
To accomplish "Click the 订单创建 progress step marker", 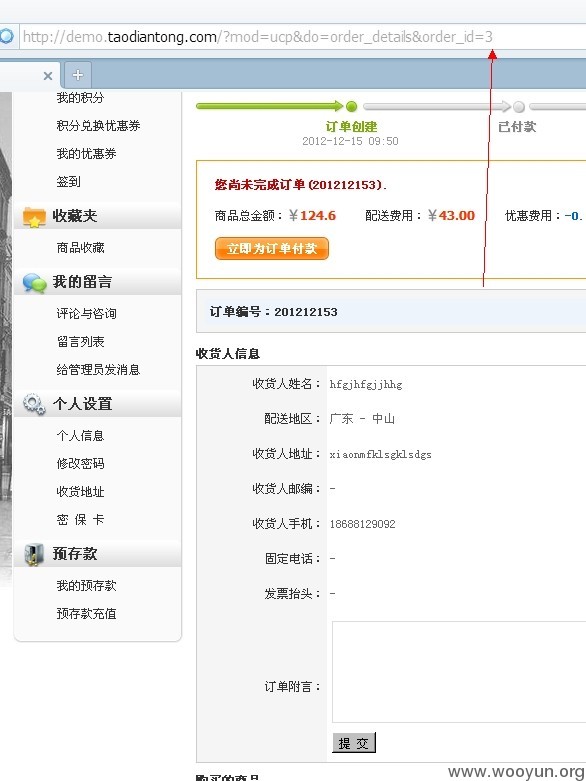I will 352,106.
